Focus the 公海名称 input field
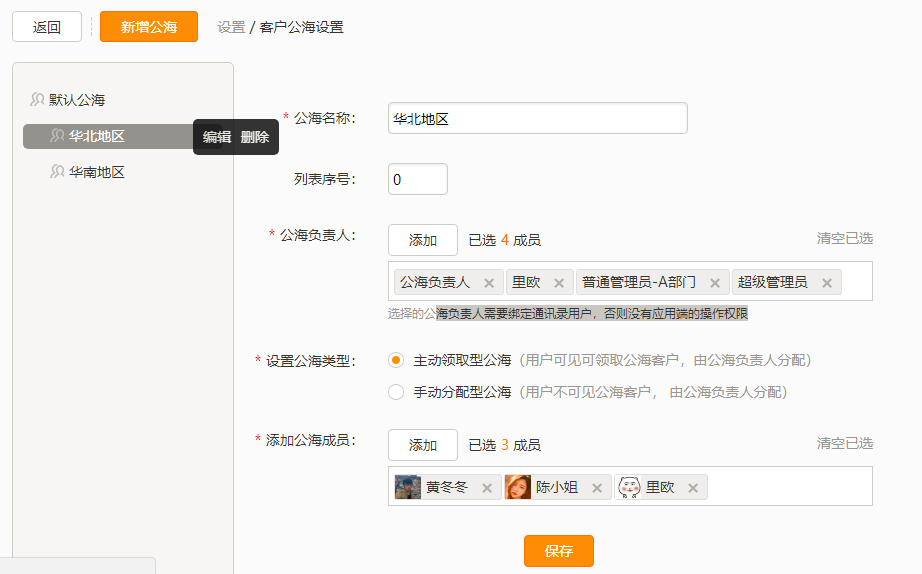922x574 pixels. tap(537, 118)
